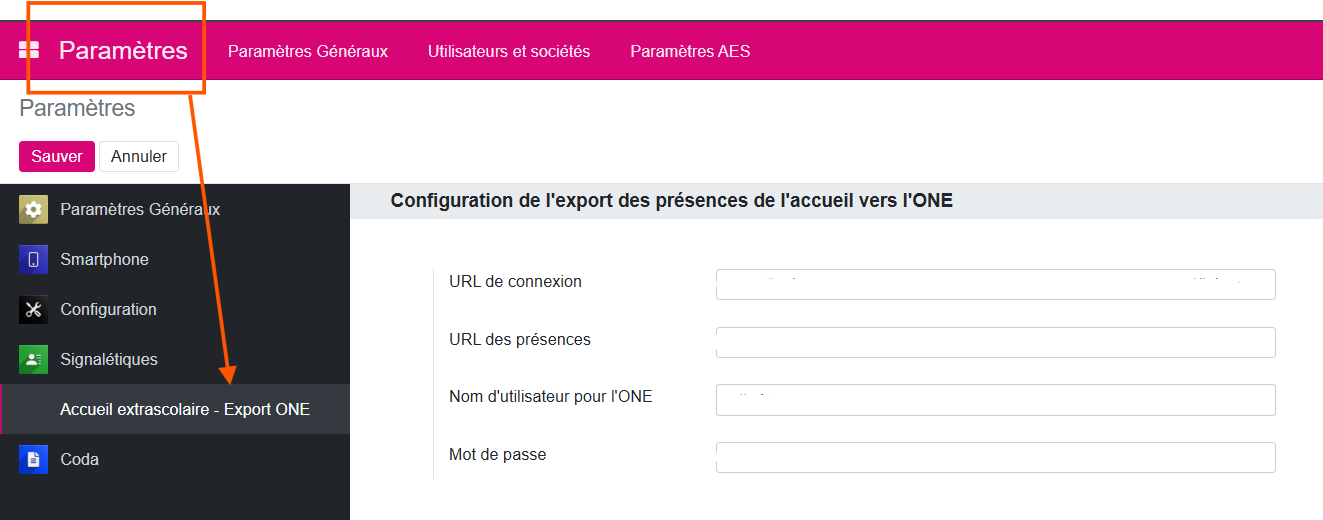Focus the URL des présences field
Image resolution: width=1323 pixels, height=520 pixels.
point(995,342)
